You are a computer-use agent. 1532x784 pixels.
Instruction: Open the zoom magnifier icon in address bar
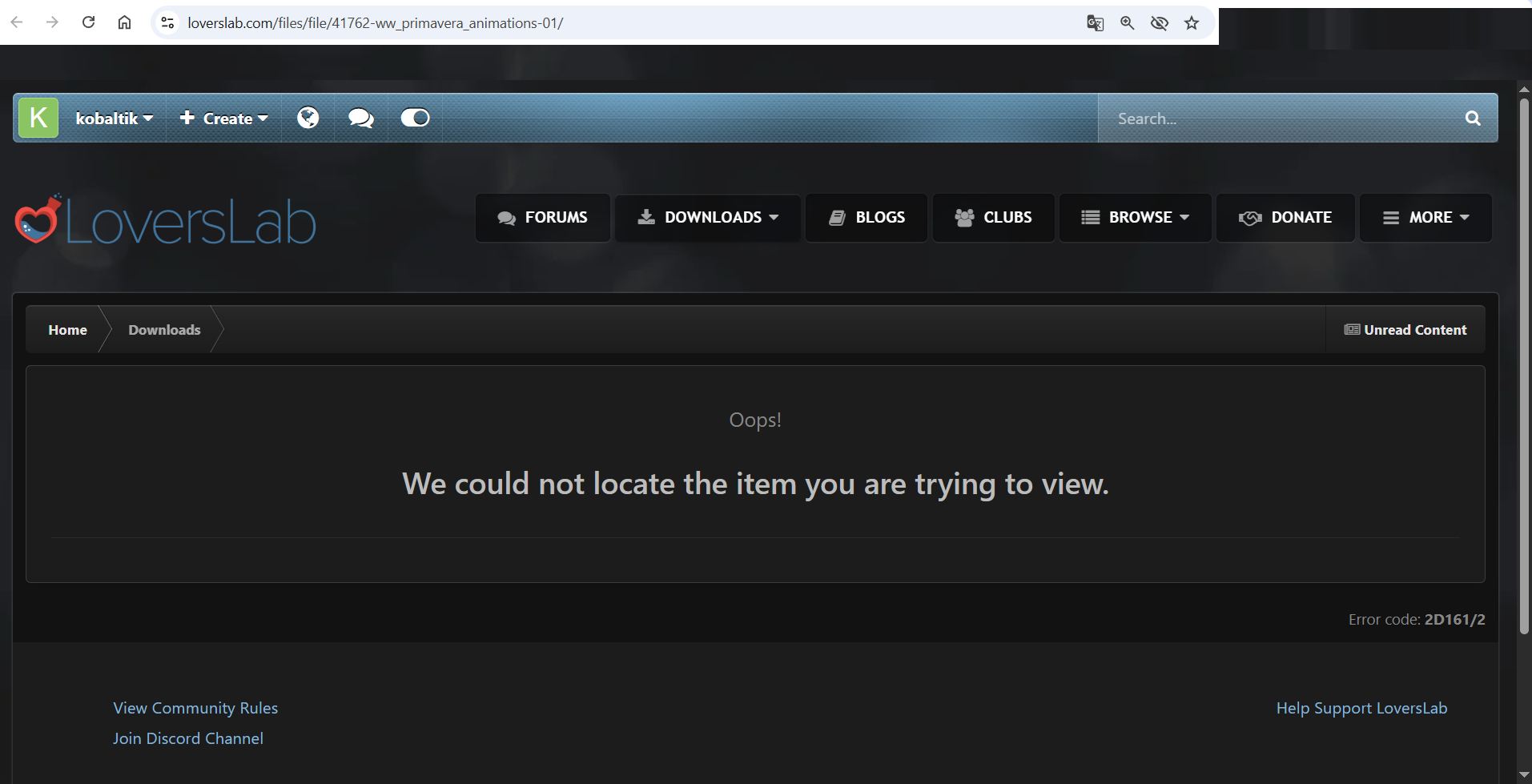(x=1127, y=22)
